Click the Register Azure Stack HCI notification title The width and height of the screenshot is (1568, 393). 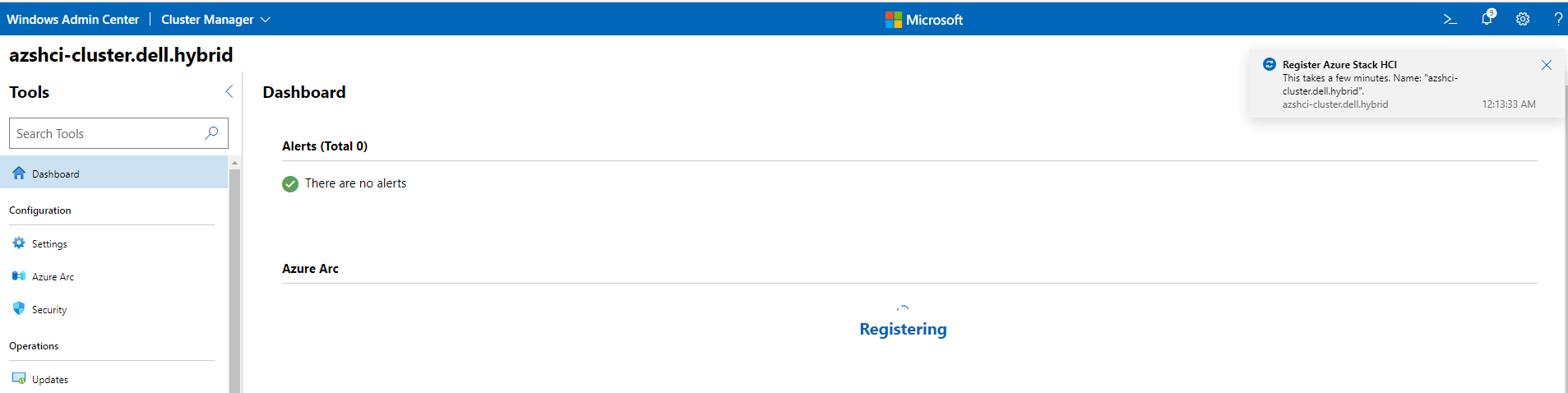coord(1339,65)
